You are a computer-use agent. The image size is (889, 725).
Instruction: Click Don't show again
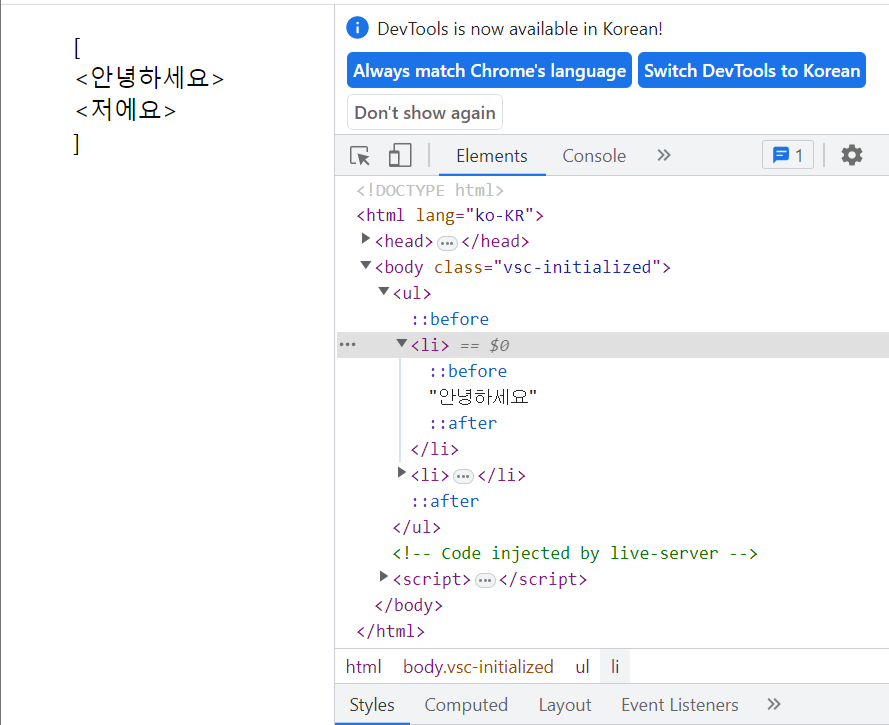click(425, 112)
